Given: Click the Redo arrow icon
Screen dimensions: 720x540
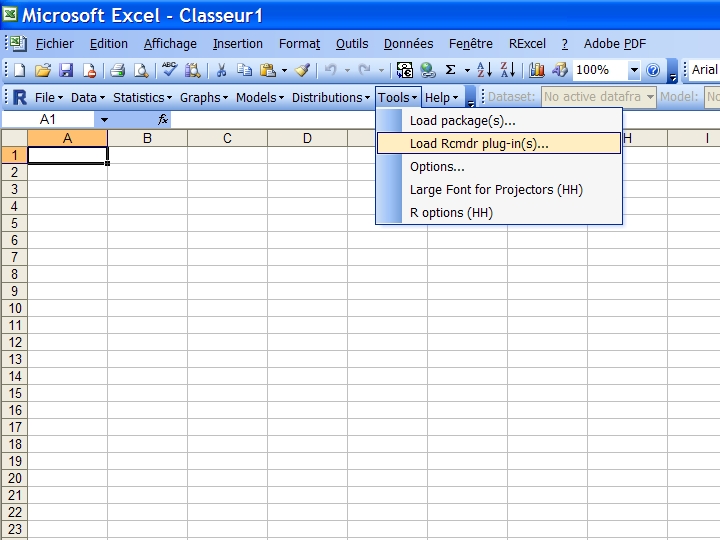Looking at the screenshot, I should pos(365,70).
